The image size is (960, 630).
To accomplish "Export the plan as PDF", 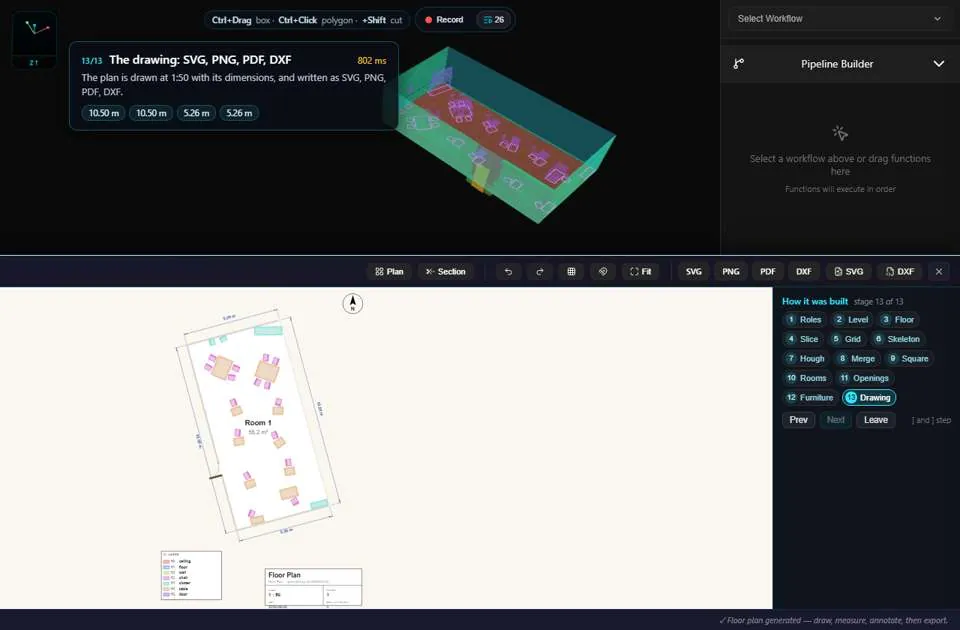I will pyautogui.click(x=768, y=271).
